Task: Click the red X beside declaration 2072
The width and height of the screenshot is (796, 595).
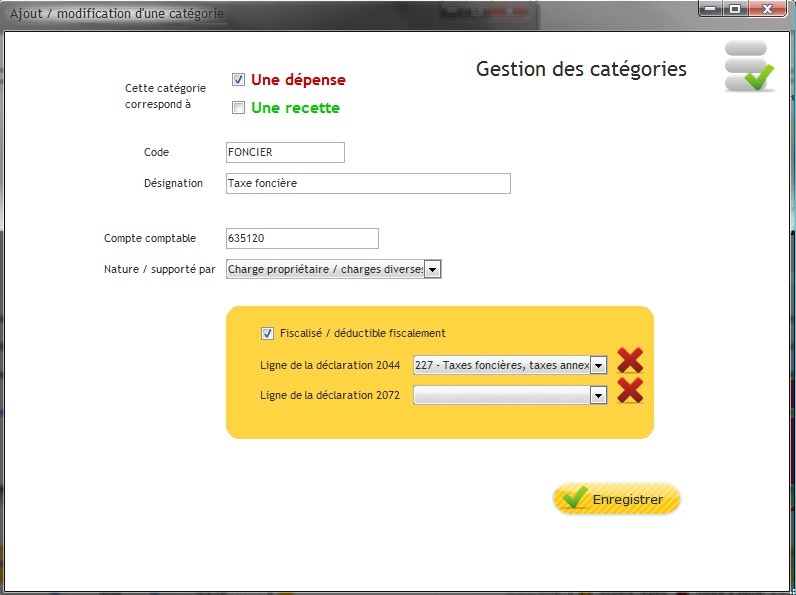Action: tap(630, 391)
